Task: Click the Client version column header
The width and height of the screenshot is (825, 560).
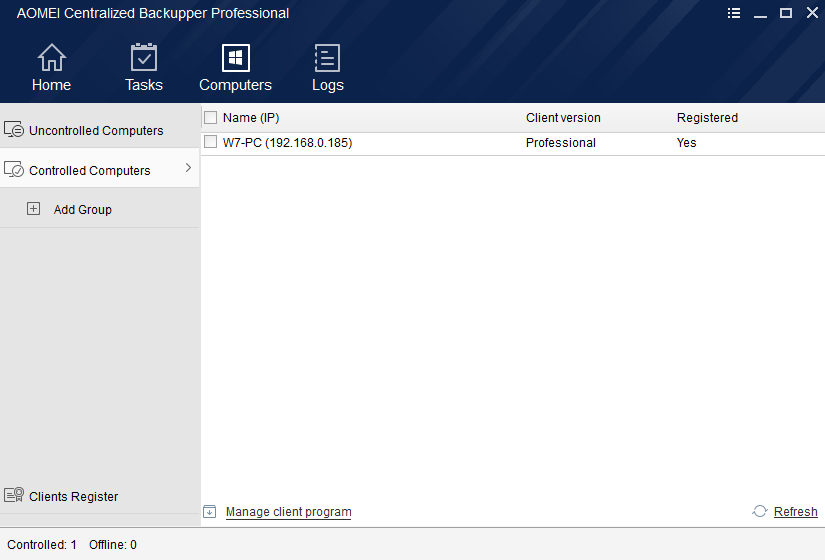Action: 563,117
